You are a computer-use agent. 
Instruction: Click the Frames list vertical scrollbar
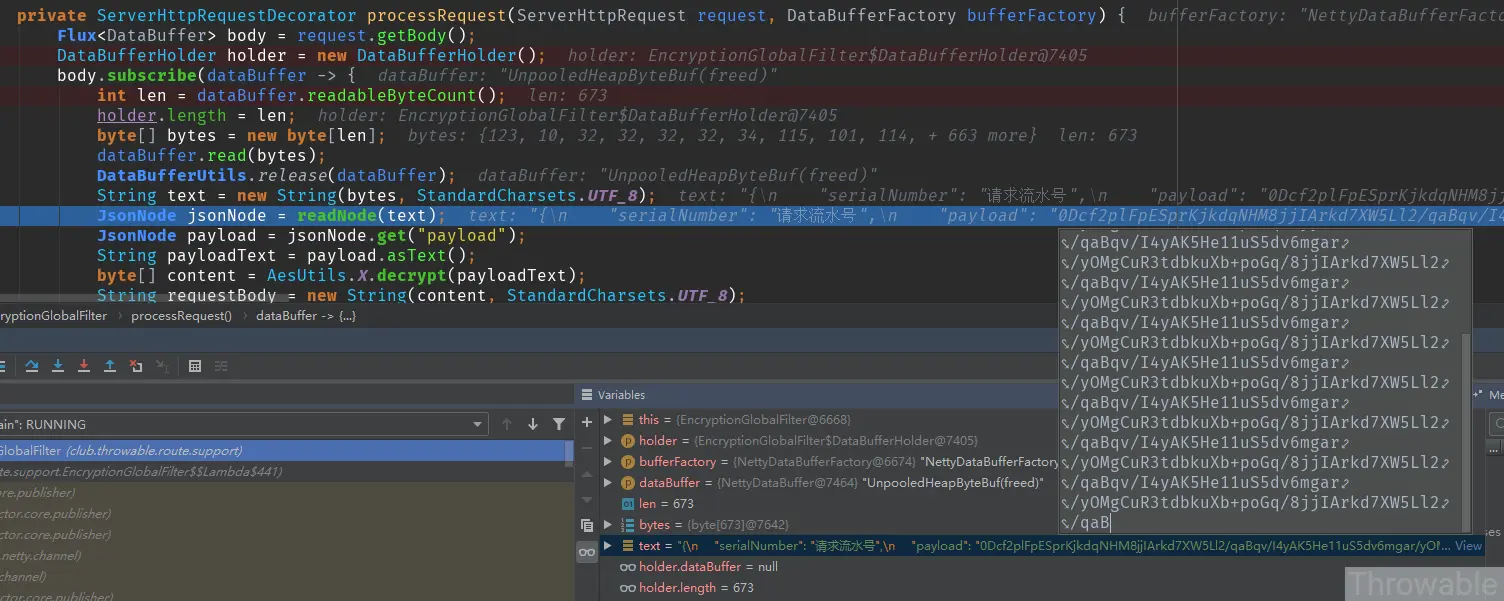click(x=569, y=453)
